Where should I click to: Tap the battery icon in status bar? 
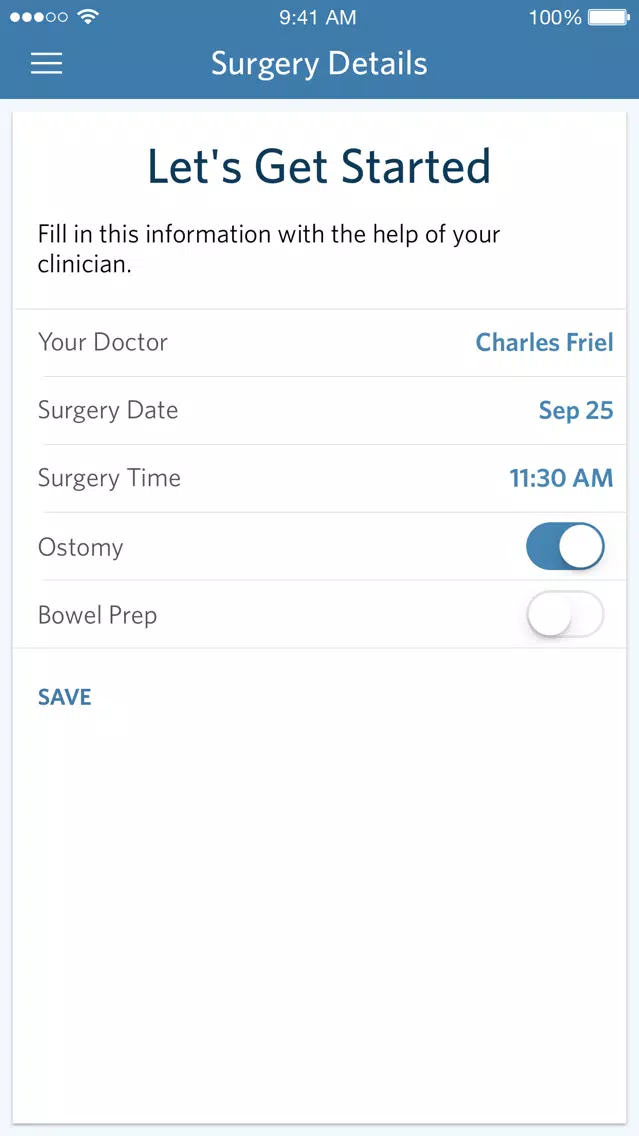click(x=609, y=17)
